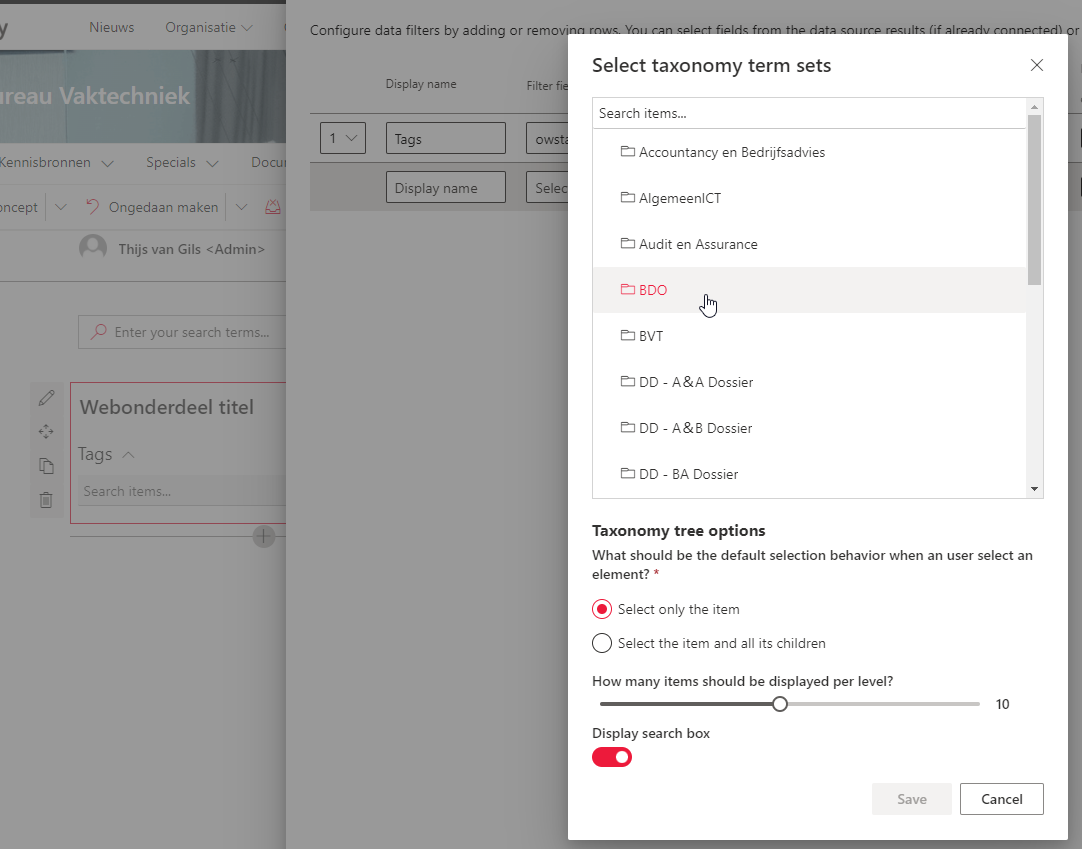Click the move web part icon
This screenshot has width=1082, height=849.
[x=46, y=431]
